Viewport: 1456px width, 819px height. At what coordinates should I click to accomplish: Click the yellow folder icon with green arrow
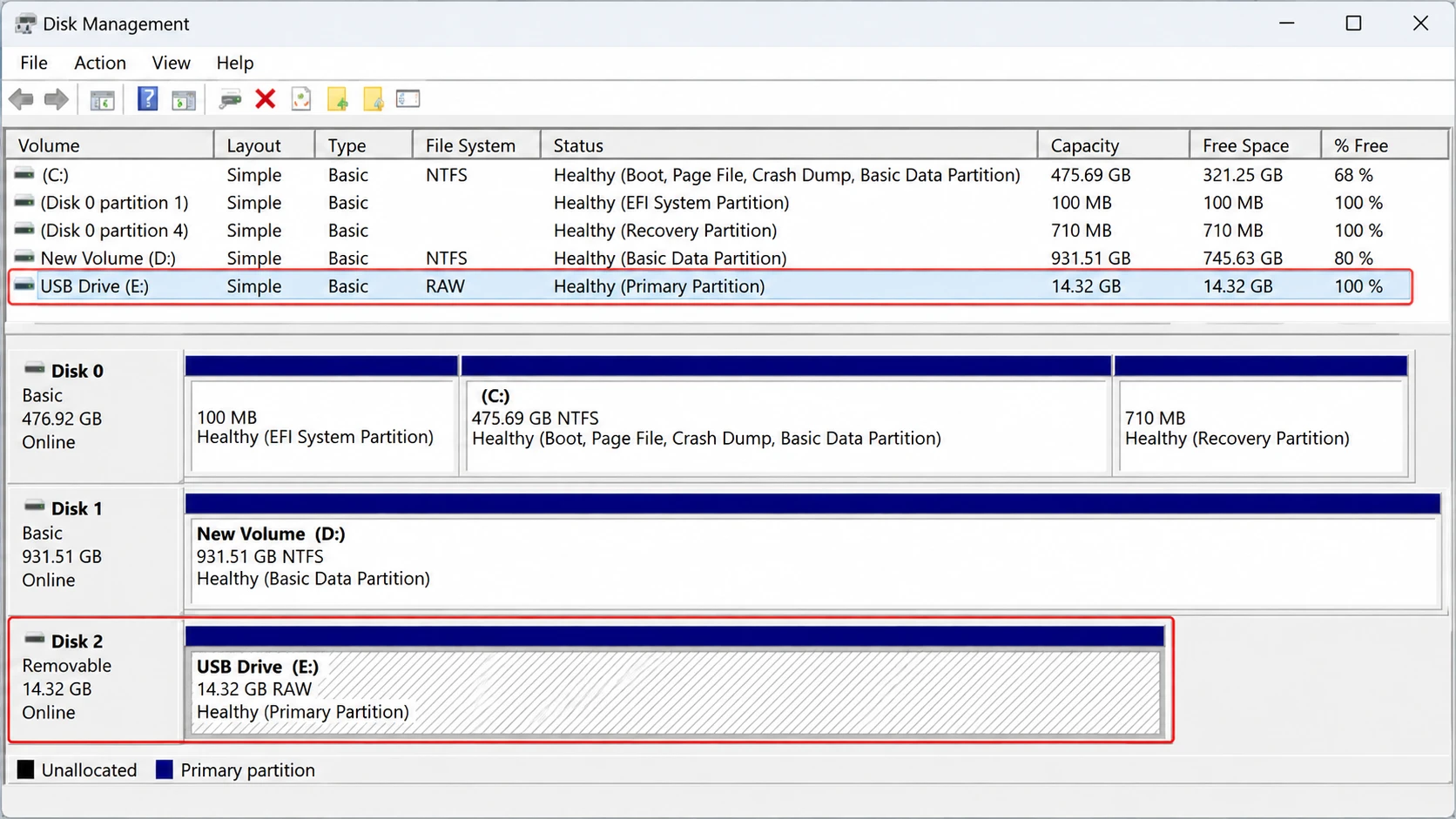point(338,99)
